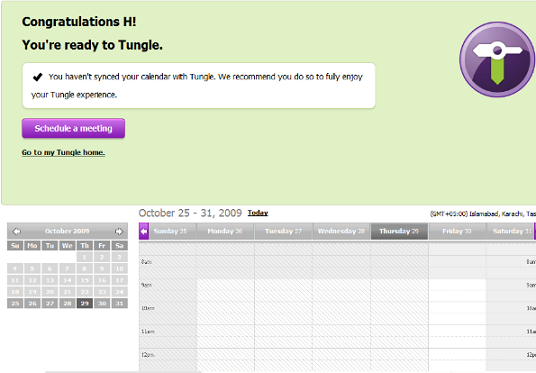Image resolution: width=536 pixels, height=373 pixels.
Task: Click the Friday 11am time slot
Action: tap(457, 336)
